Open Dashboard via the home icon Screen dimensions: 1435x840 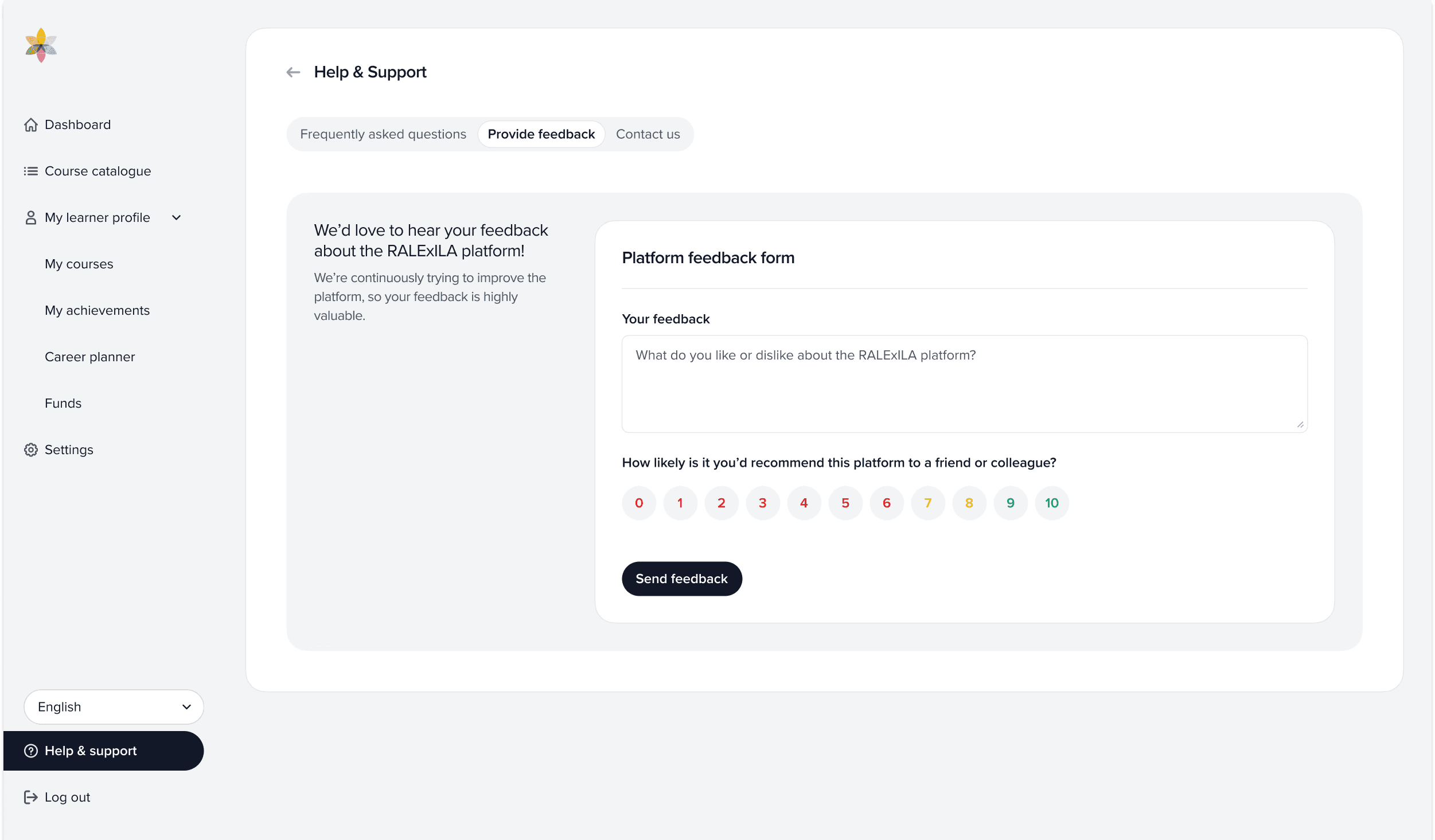(x=31, y=124)
